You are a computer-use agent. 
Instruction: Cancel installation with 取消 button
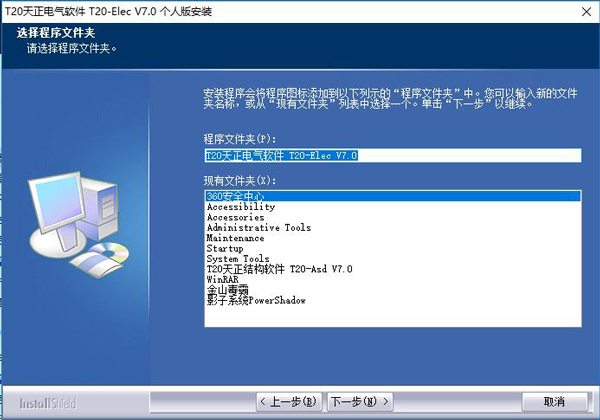(x=554, y=402)
